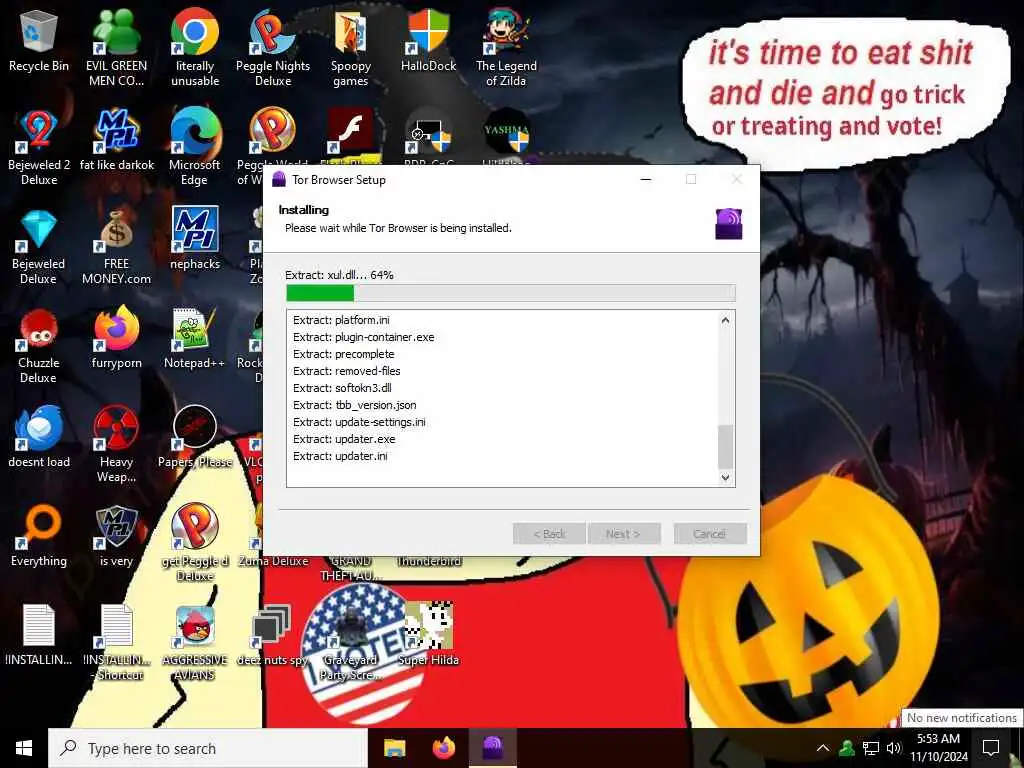Screen dimensions: 1024x768
Task: Click log line Extract: softokn3.dll
Action: click(342, 388)
